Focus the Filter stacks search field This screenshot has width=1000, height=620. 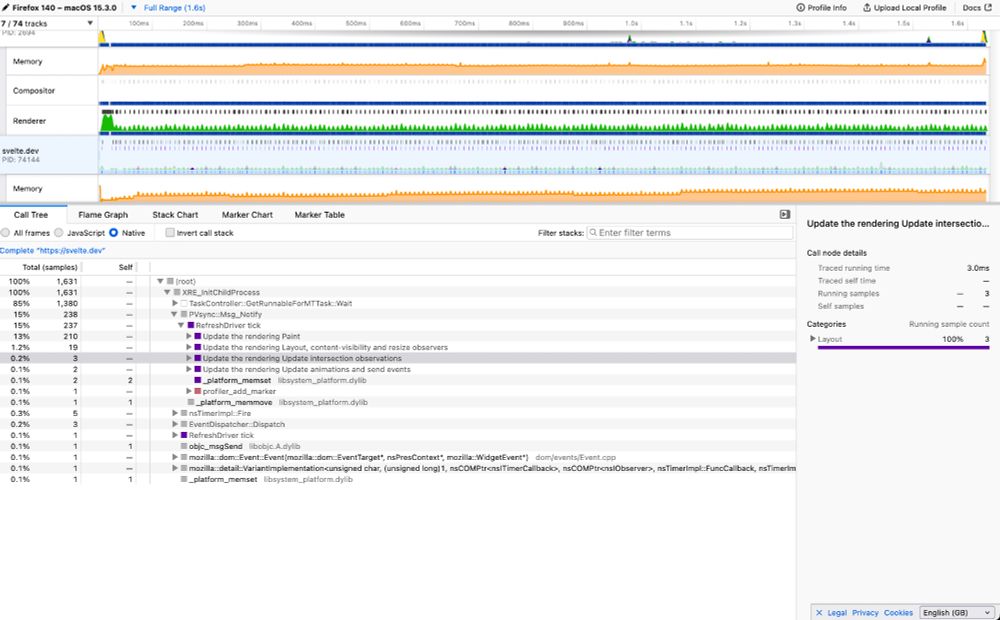690,233
